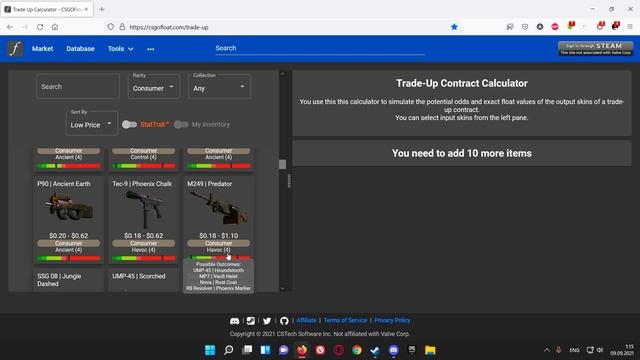Click the ENG language indicator
640x360 pixels.
click(574, 350)
